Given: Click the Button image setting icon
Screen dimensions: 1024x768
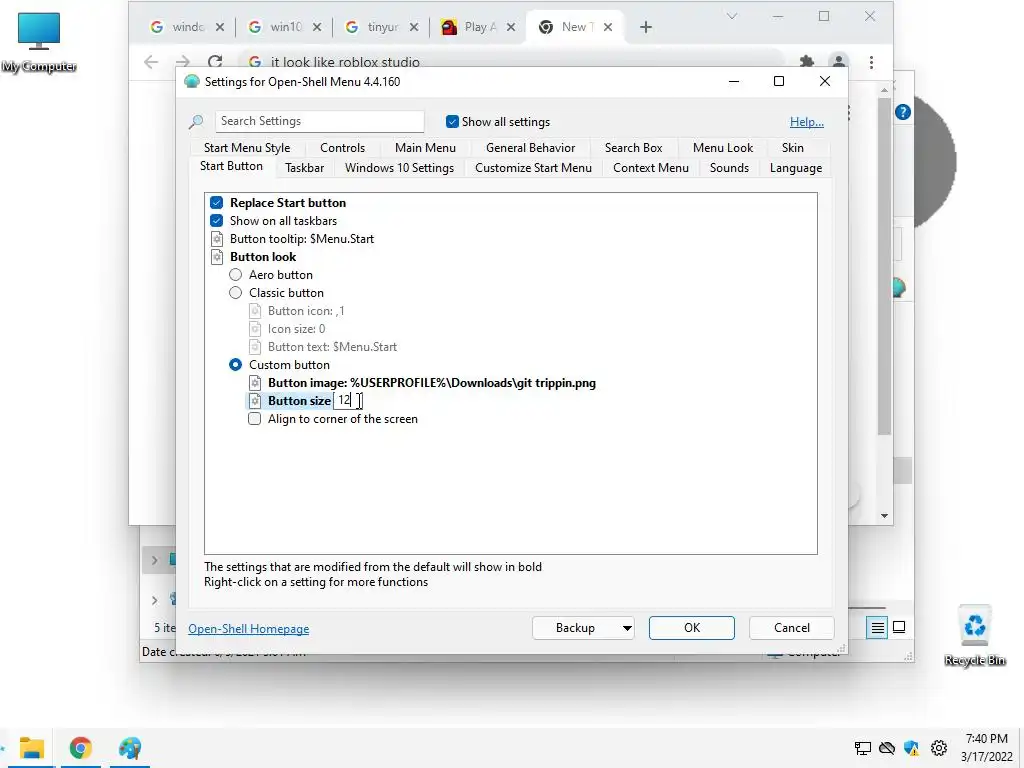Looking at the screenshot, I should (255, 383).
